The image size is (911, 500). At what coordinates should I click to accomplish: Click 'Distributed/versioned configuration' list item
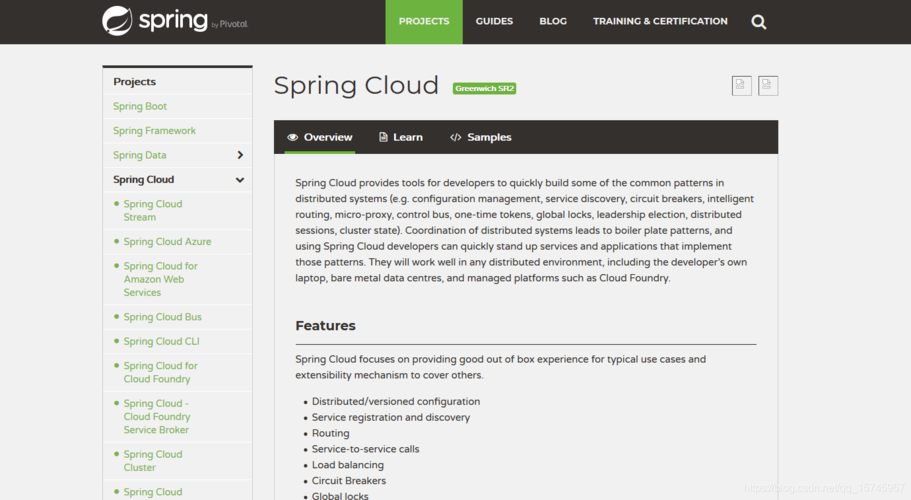coord(396,401)
